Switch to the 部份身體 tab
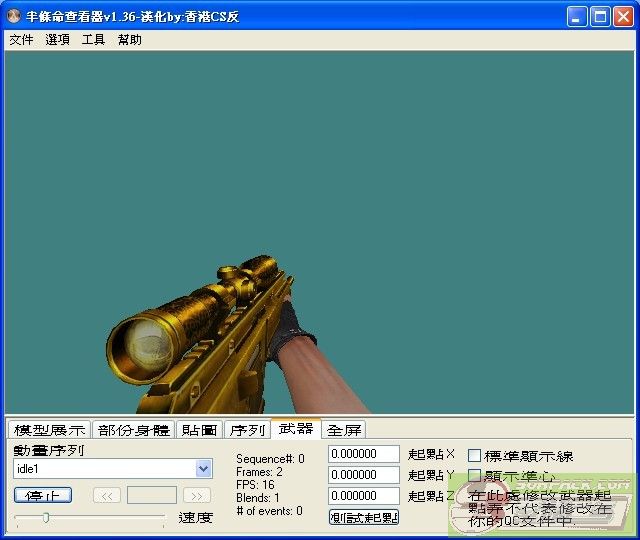Viewport: 640px width, 540px height. pyautogui.click(x=133, y=430)
